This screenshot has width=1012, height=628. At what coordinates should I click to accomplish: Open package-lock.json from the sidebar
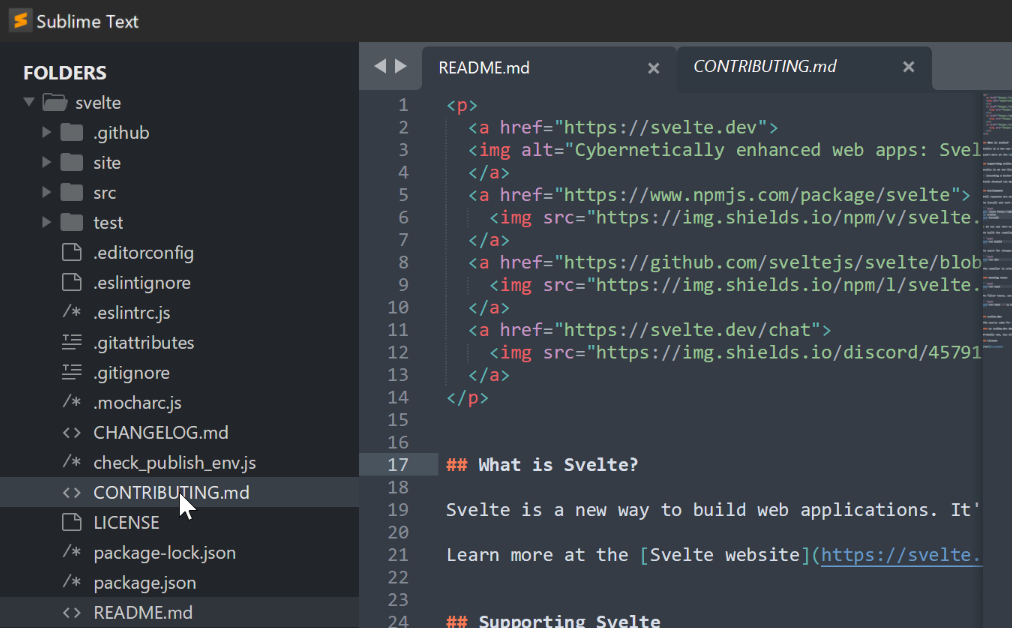point(165,552)
